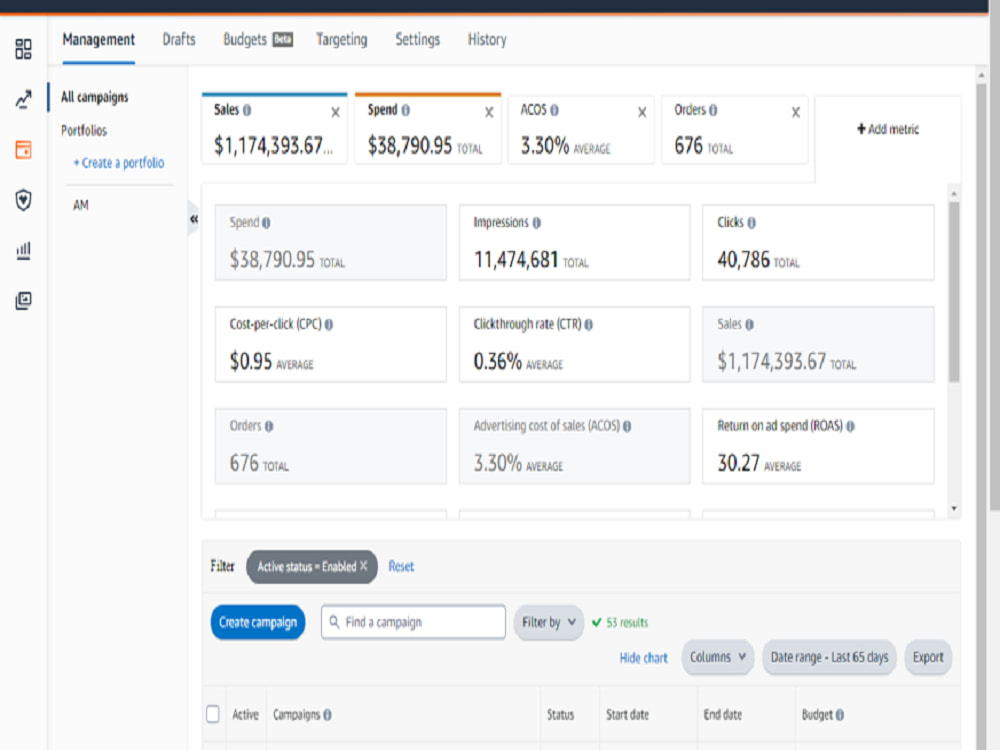Open the bar chart reports sidebar icon
This screenshot has height=750, width=1000.
pyautogui.click(x=24, y=250)
